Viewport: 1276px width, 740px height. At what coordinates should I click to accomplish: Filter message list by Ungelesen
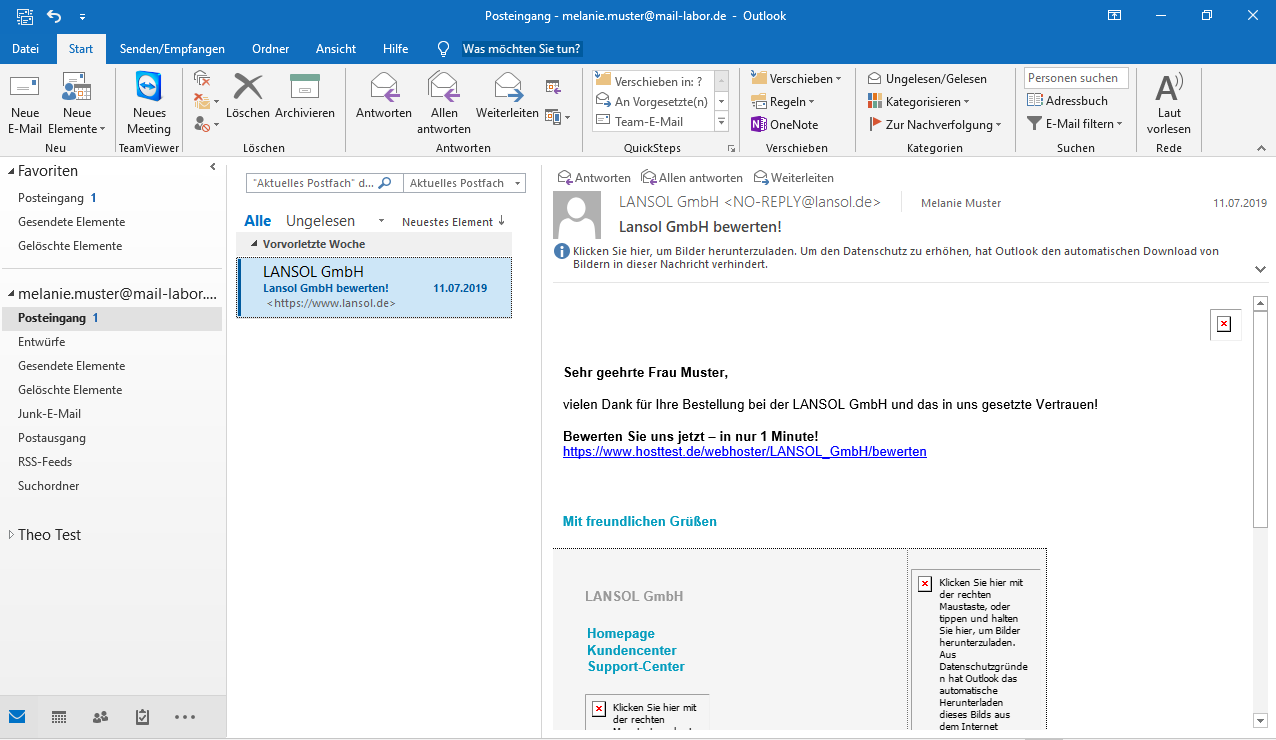[320, 221]
